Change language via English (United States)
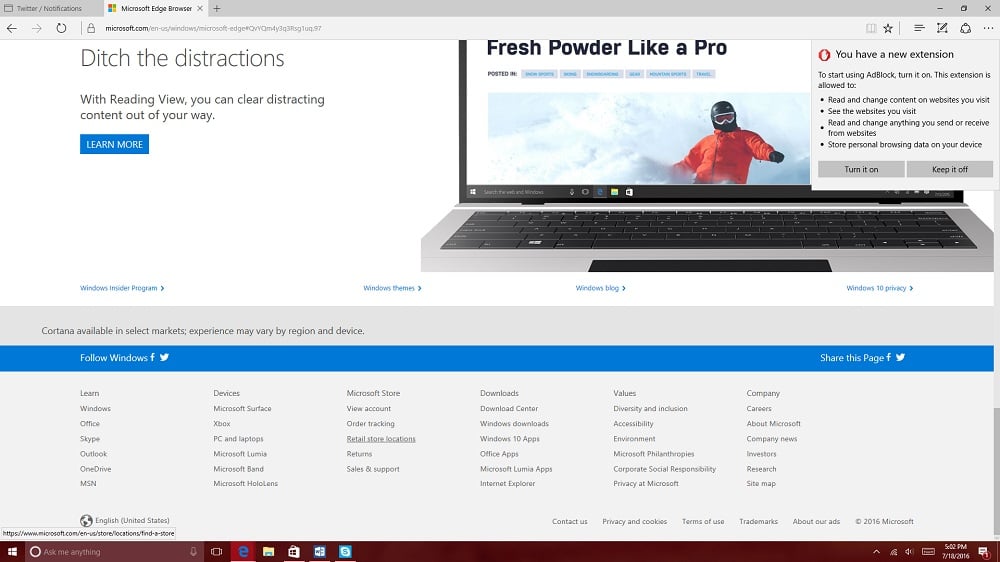Viewport: 1000px width, 562px height. click(125, 521)
